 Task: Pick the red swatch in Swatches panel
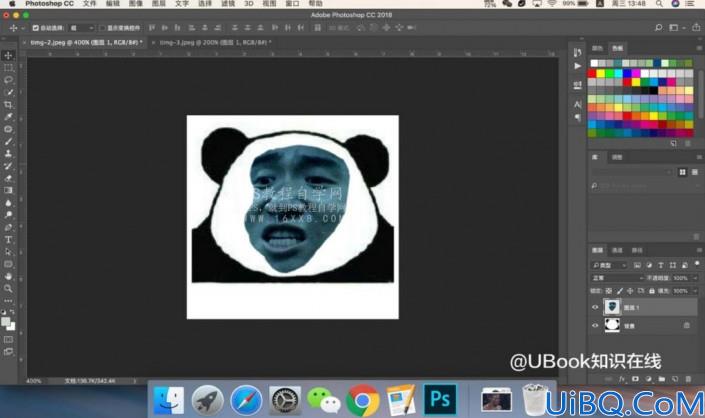tap(593, 73)
